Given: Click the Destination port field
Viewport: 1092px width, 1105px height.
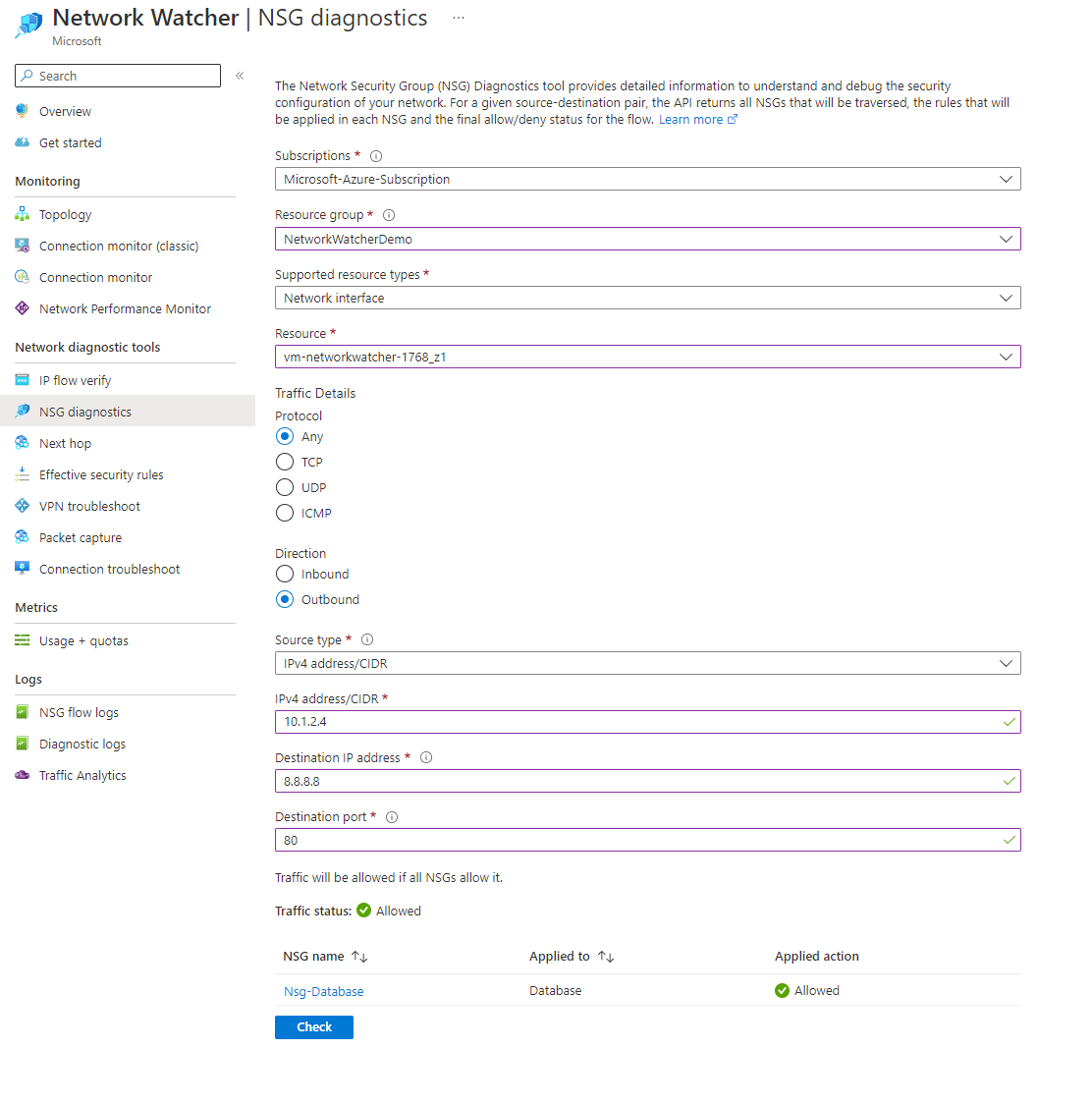Looking at the screenshot, I should (x=647, y=840).
